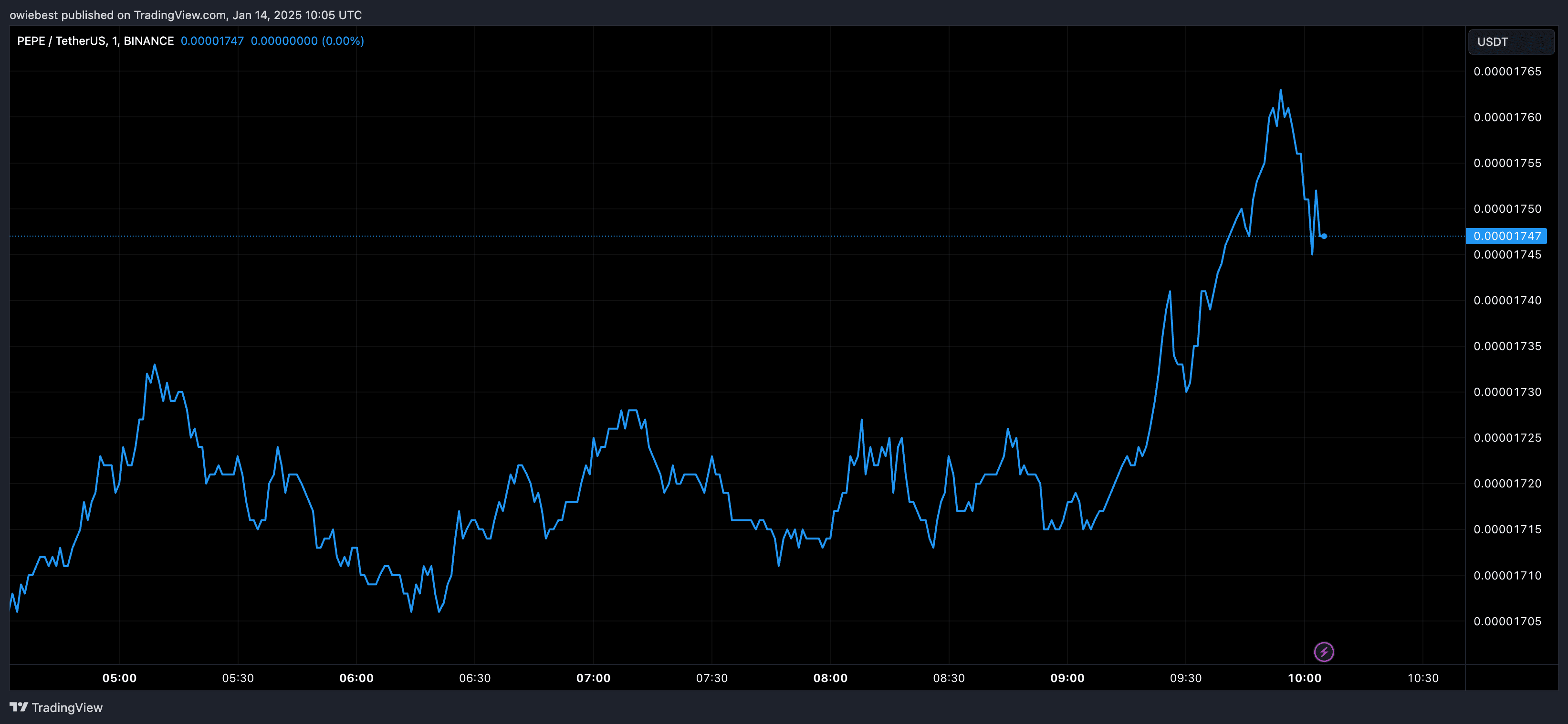Image resolution: width=1568 pixels, height=724 pixels.
Task: Select the 06:00 time axis label
Action: (356, 678)
